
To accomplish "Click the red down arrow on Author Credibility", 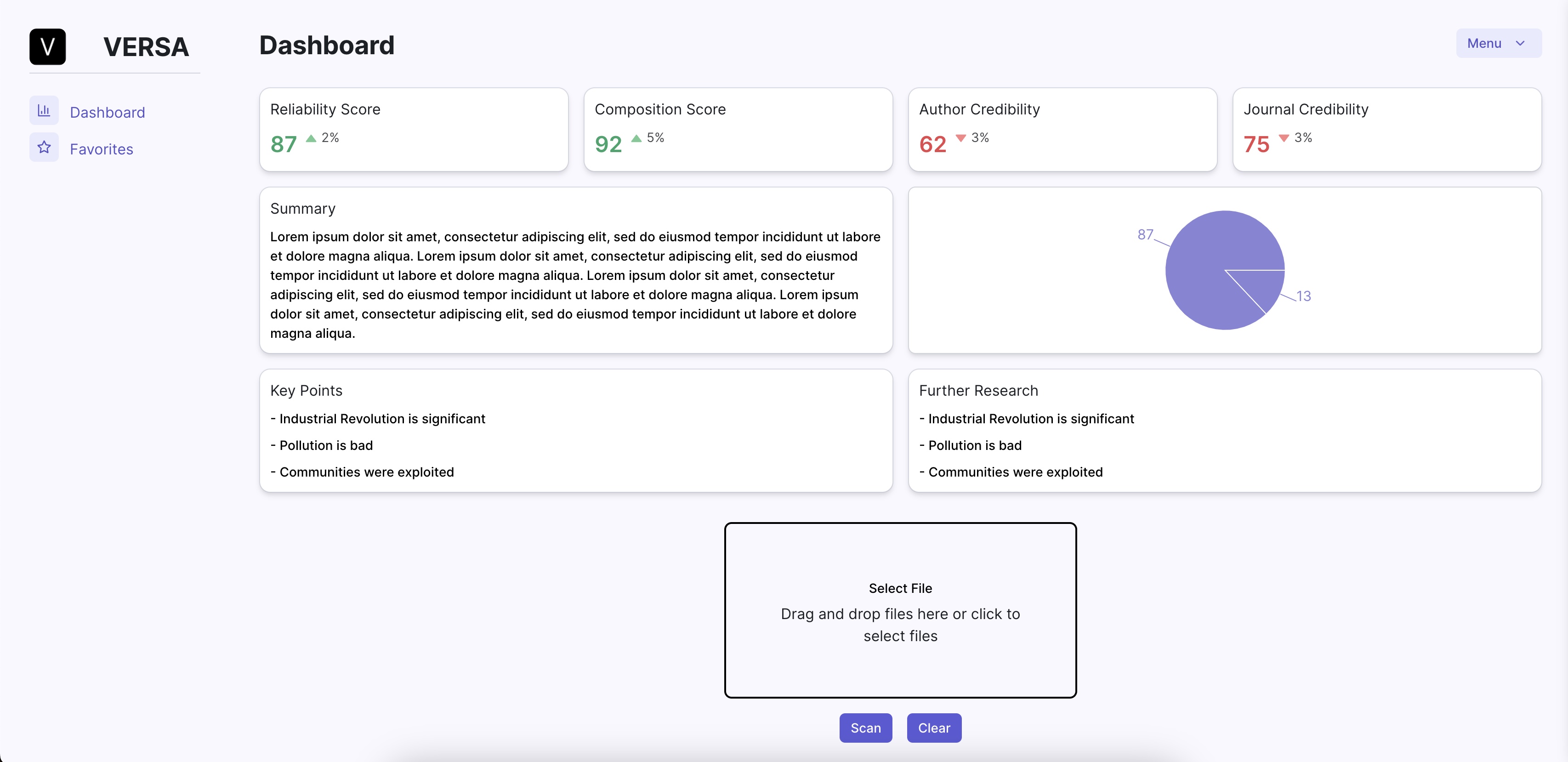I will pyautogui.click(x=960, y=139).
